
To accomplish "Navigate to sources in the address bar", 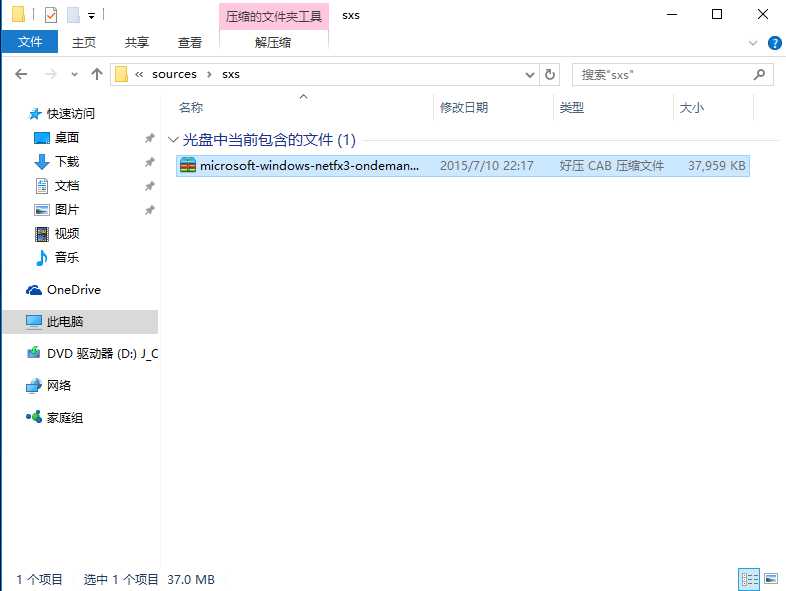I will coord(174,74).
